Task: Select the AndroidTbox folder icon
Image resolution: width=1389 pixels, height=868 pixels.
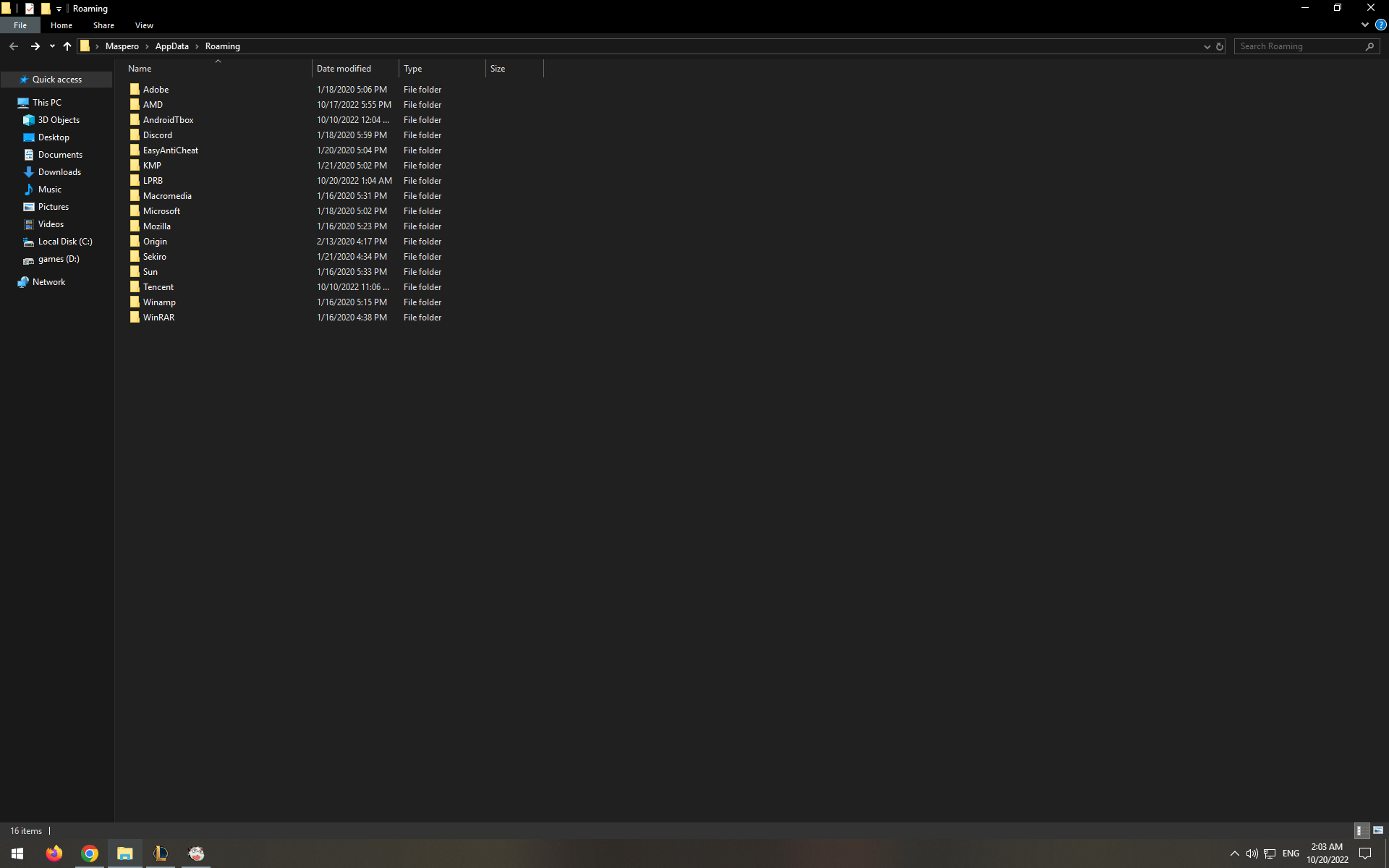Action: [135, 120]
